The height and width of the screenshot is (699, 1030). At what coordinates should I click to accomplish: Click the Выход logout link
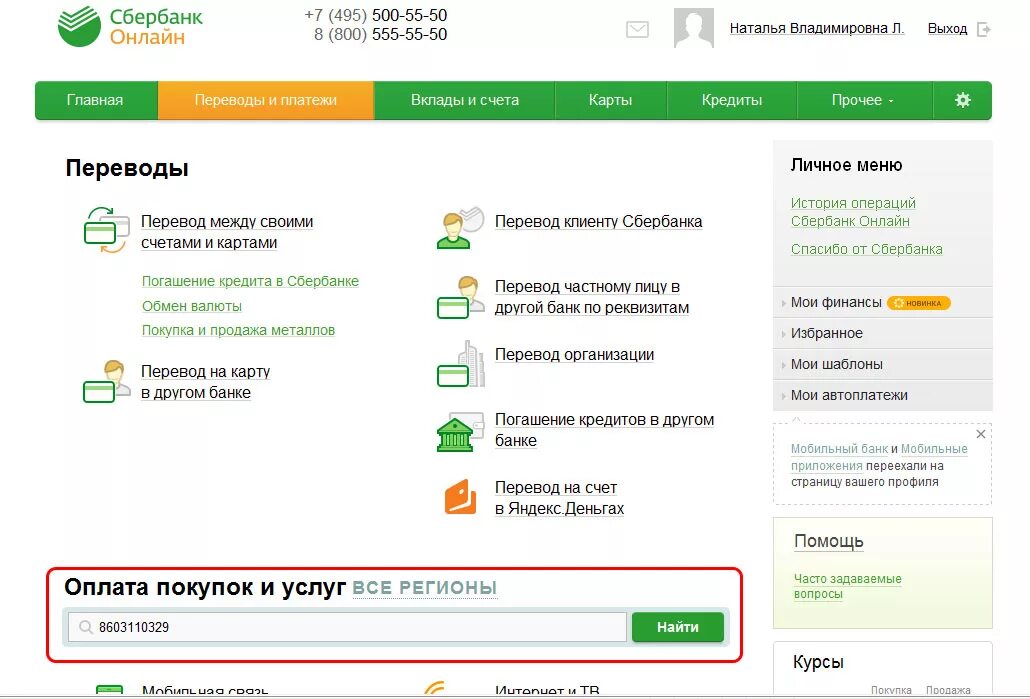pyautogui.click(x=947, y=28)
